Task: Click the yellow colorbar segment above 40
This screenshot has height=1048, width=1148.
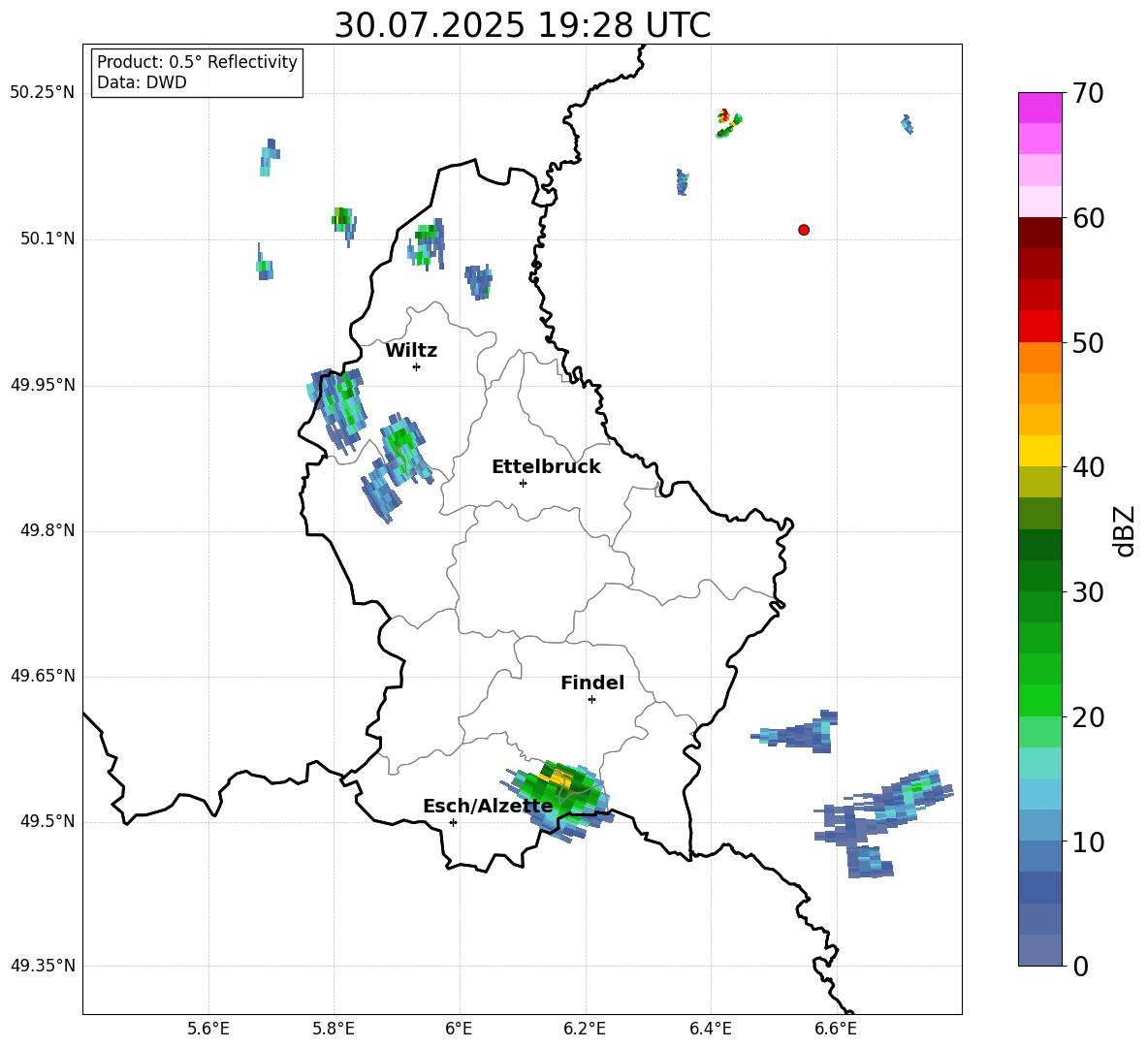Action: [1040, 452]
